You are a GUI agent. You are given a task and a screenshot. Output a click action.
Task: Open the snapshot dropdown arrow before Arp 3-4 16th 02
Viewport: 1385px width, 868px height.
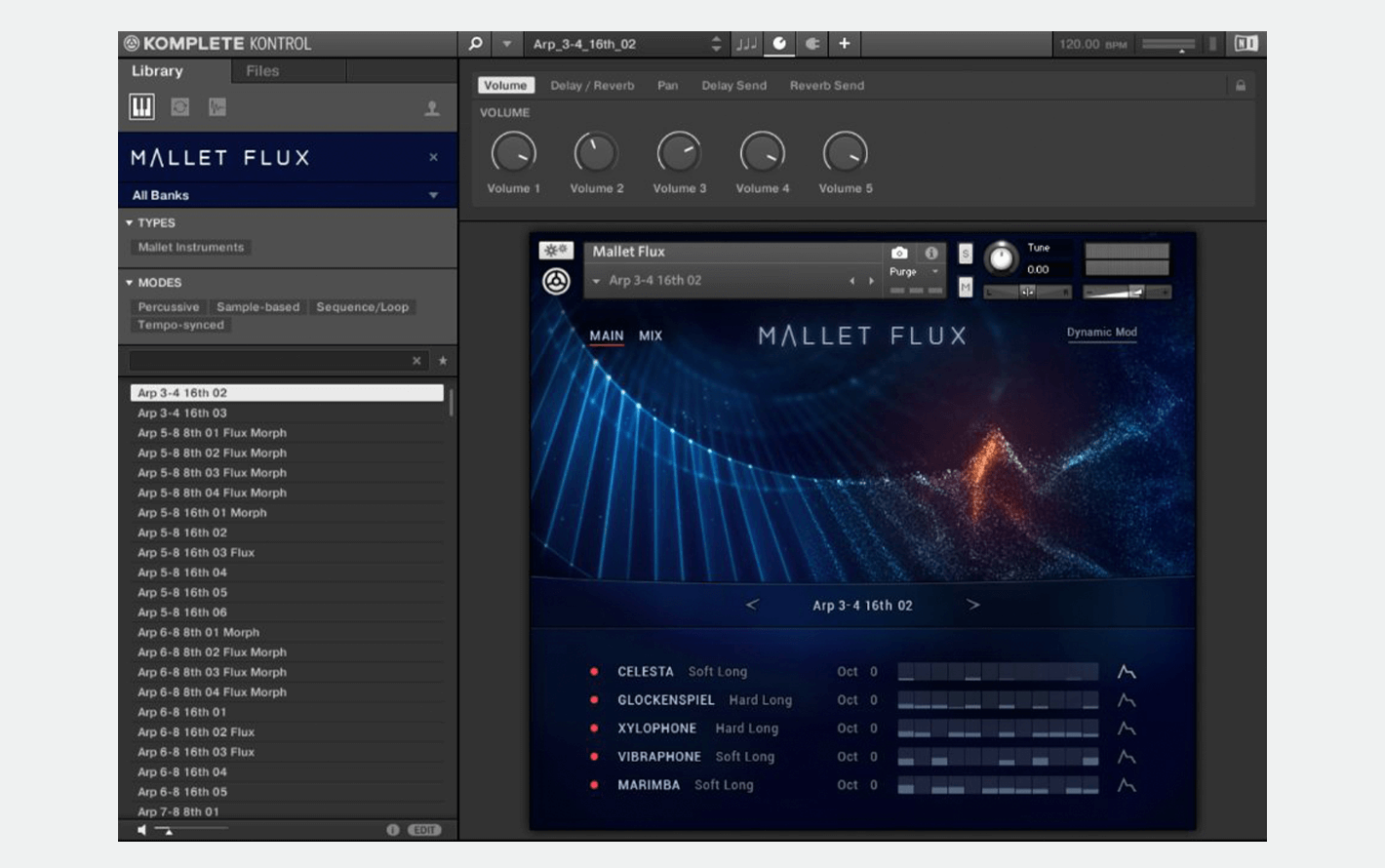(x=596, y=281)
